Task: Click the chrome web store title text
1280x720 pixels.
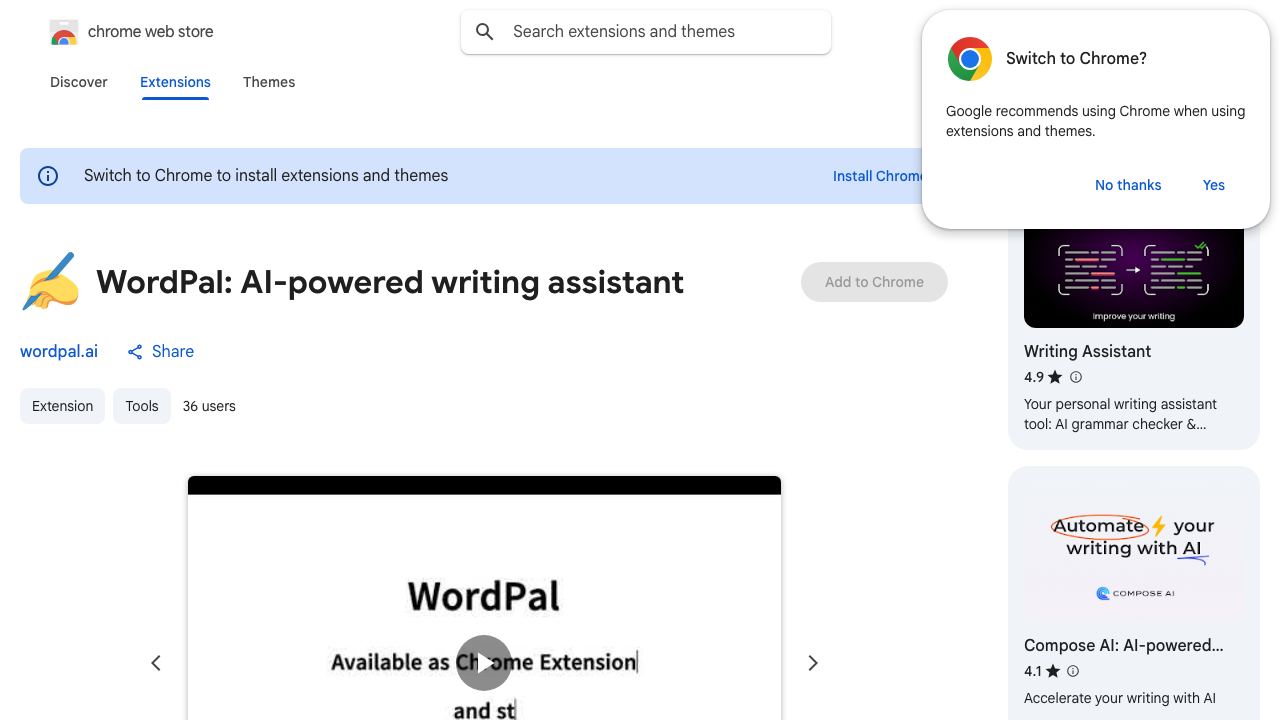Action: (x=151, y=32)
